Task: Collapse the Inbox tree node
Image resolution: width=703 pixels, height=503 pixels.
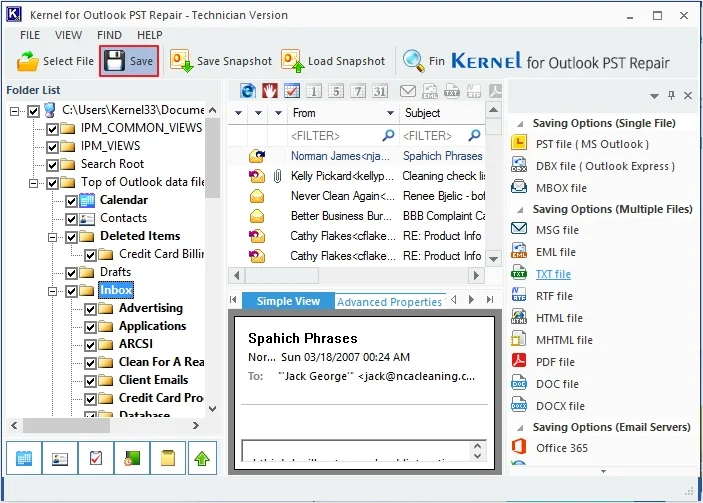Action: [52, 291]
